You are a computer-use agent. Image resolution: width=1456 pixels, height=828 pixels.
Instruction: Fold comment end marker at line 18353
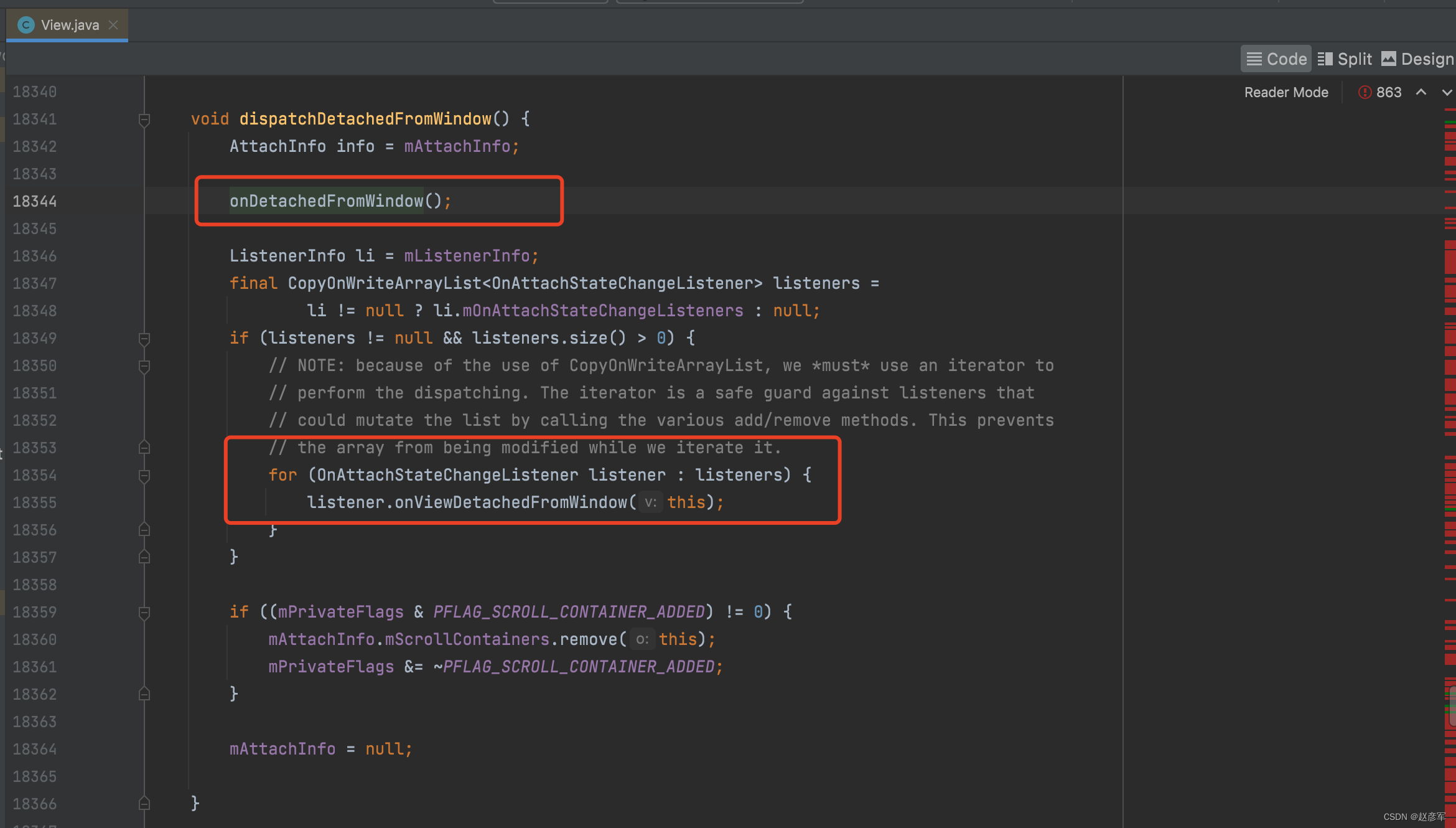(144, 448)
